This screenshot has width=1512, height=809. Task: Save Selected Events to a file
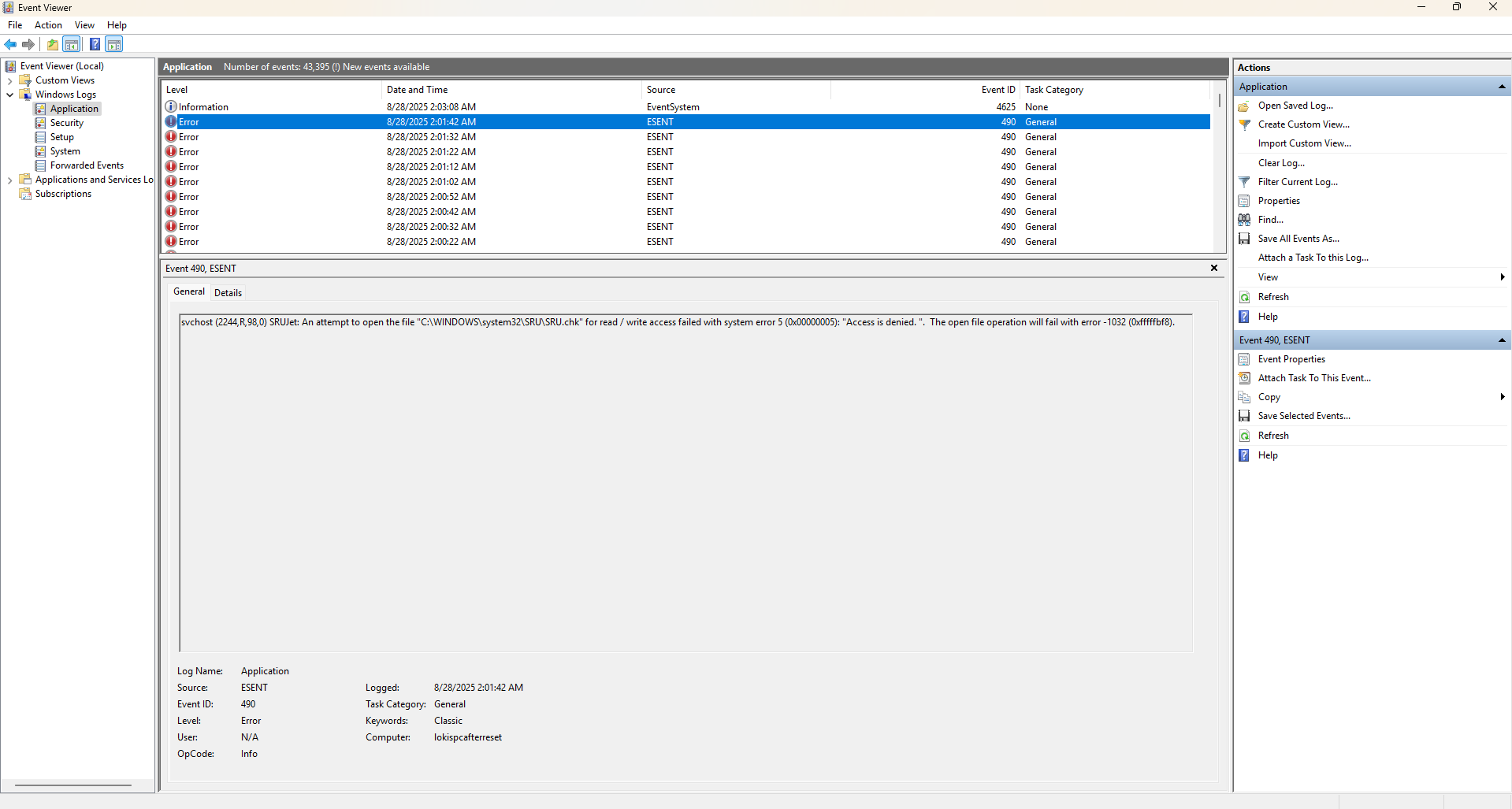[x=1302, y=415]
